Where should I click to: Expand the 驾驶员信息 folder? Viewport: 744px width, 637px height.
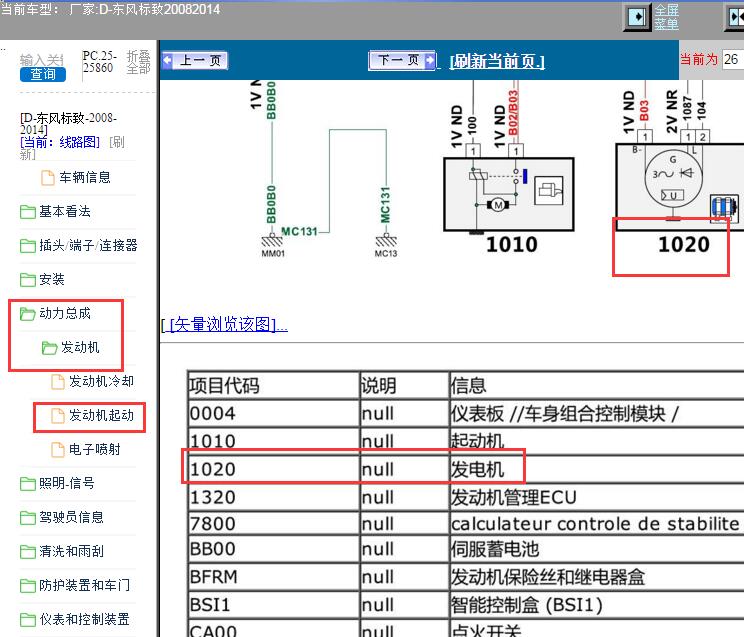[71, 517]
